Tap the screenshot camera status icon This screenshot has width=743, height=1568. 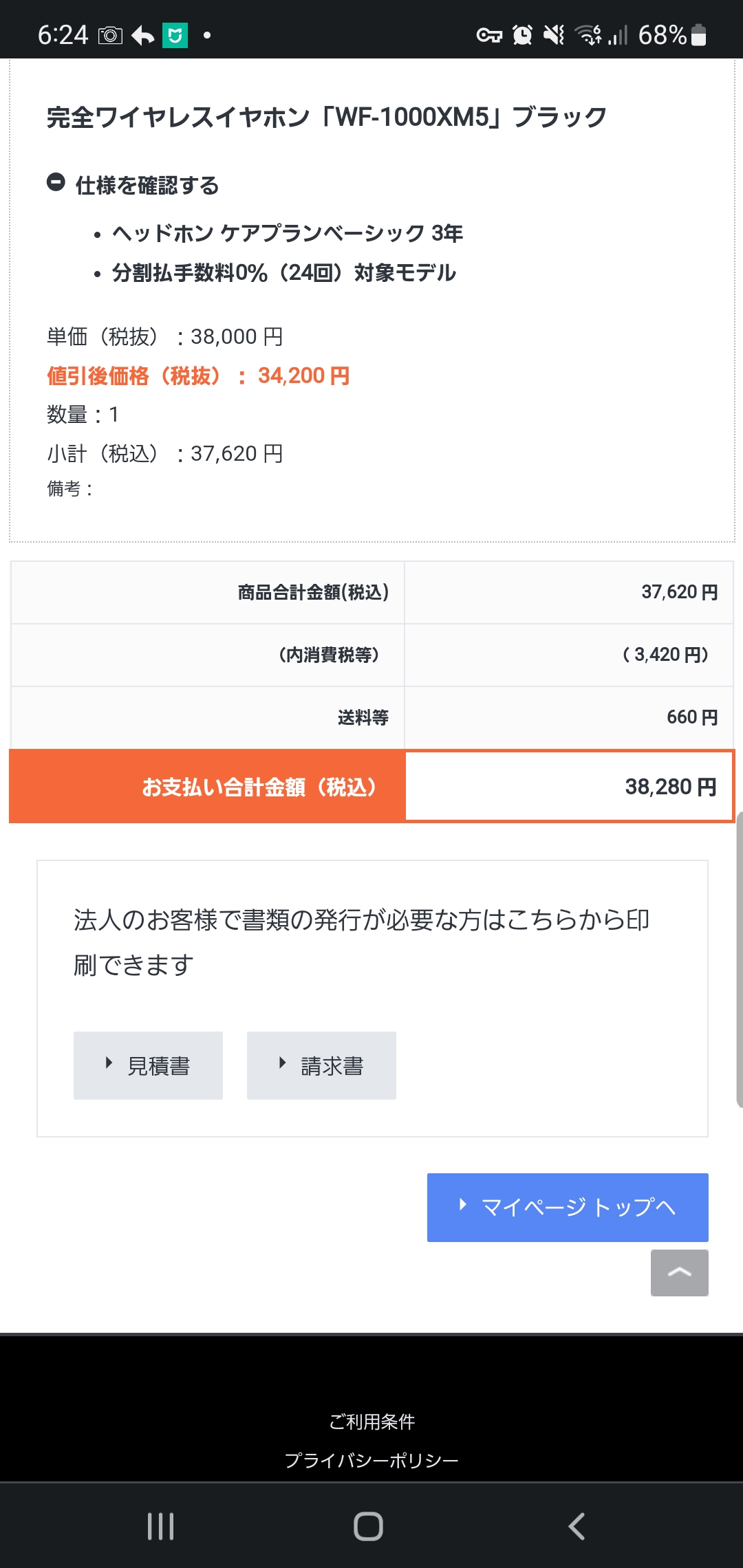[110, 35]
